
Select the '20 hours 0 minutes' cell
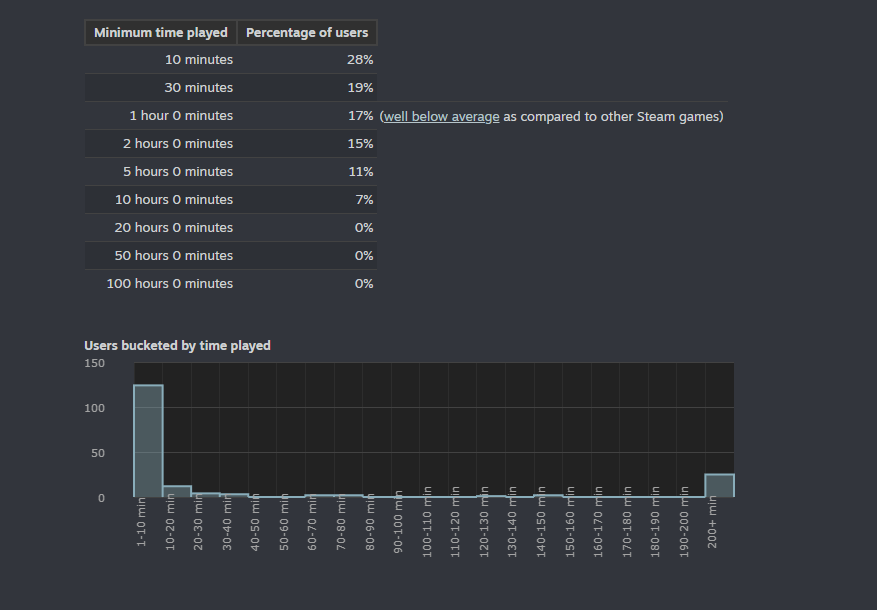[x=161, y=227]
